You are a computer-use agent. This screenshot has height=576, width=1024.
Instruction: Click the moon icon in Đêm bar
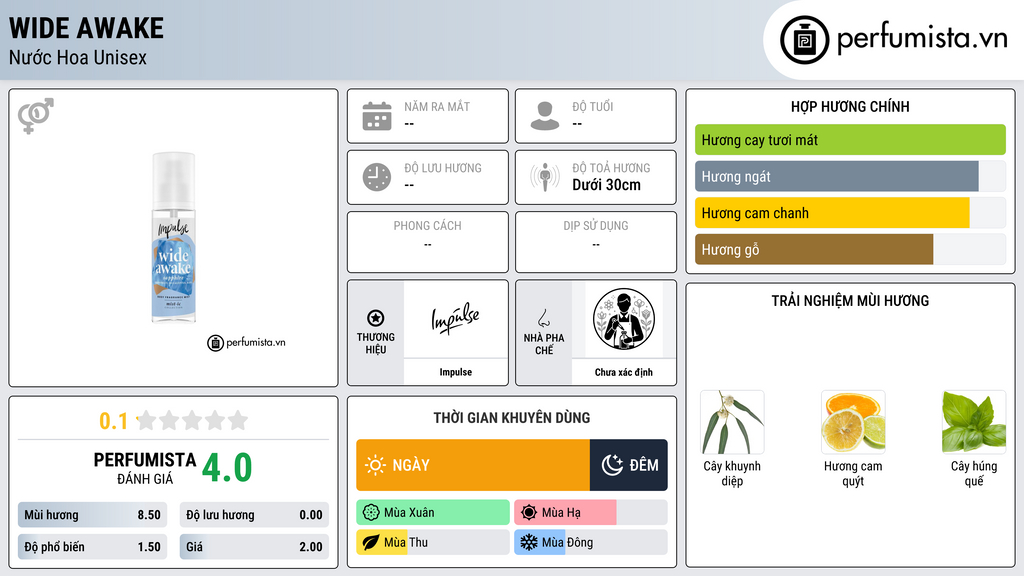[612, 465]
